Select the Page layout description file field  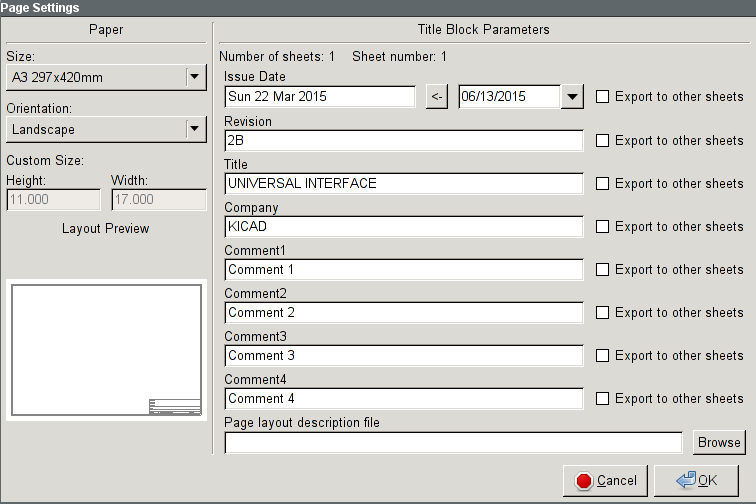tap(453, 442)
